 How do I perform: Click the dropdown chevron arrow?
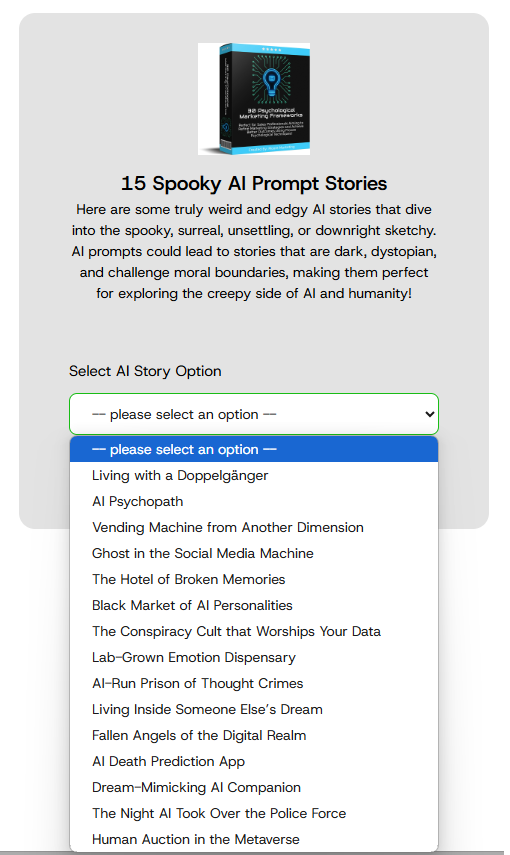(x=429, y=414)
